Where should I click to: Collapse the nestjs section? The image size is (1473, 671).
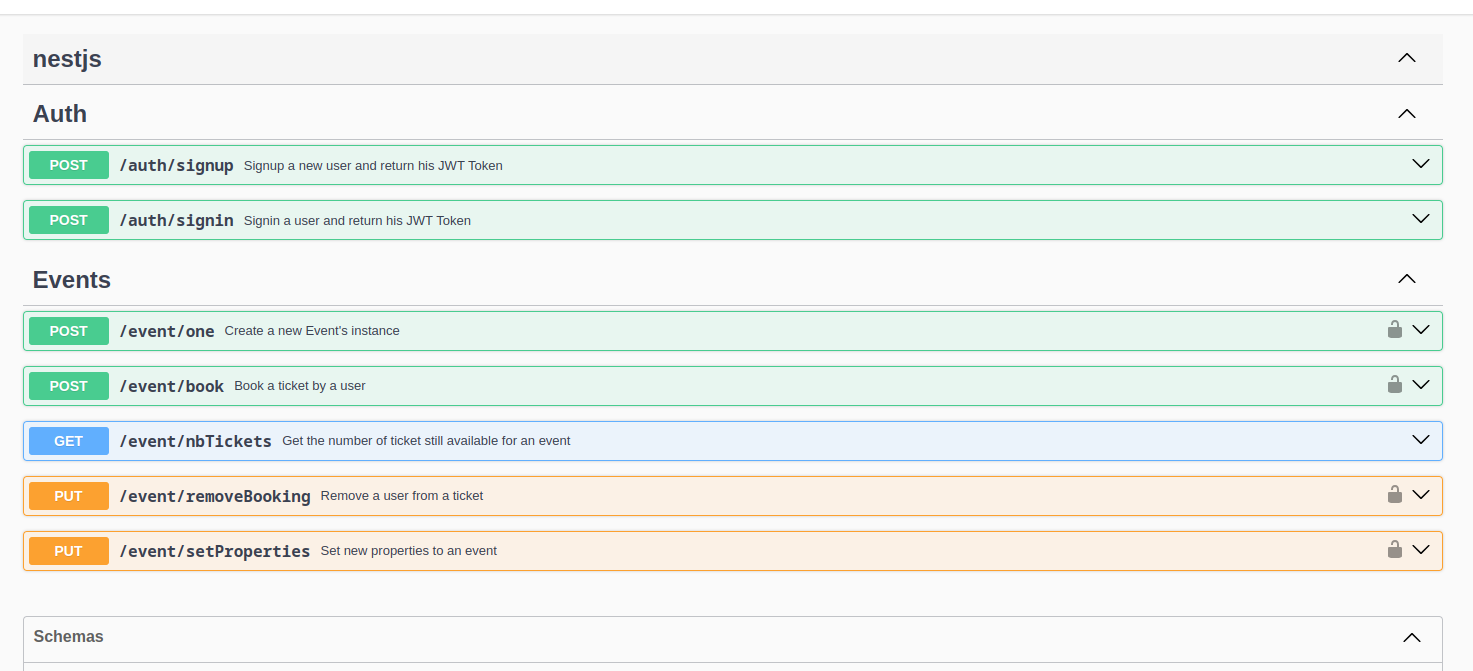click(x=1406, y=58)
